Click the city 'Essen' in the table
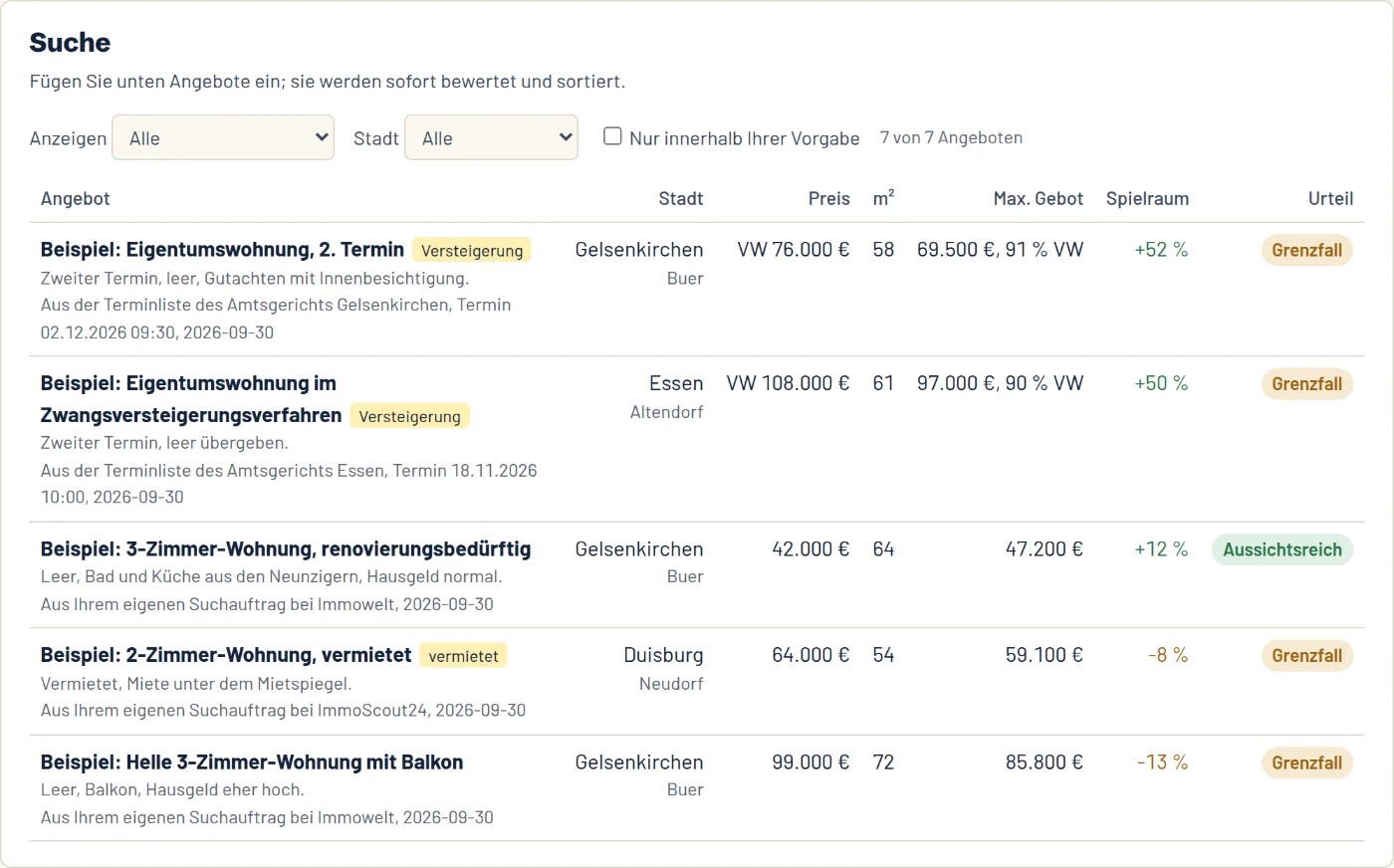This screenshot has height=868, width=1394. [x=676, y=383]
